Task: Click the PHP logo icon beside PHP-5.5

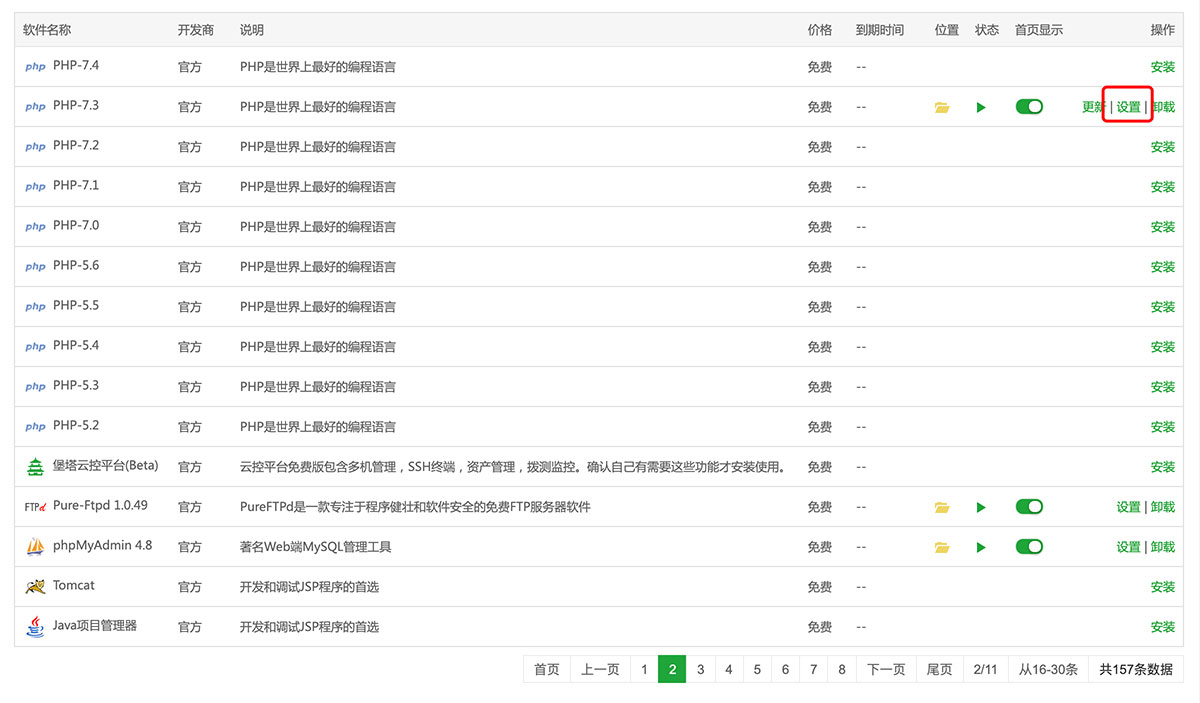Action: click(x=35, y=307)
